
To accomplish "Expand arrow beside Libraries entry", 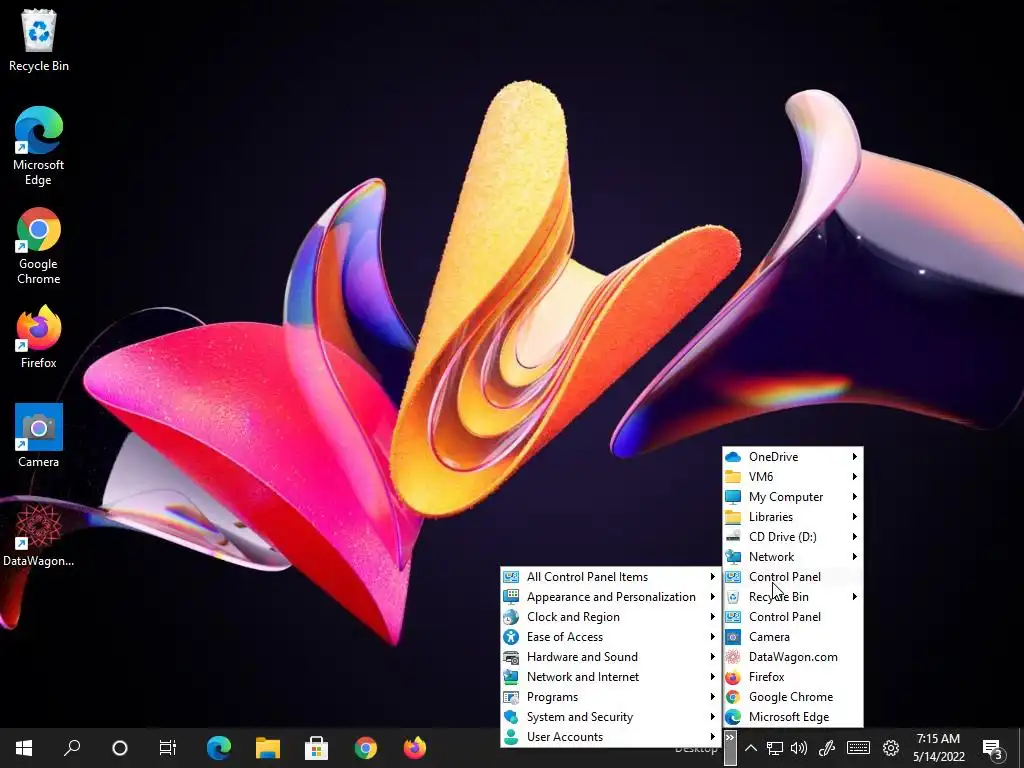I will pos(854,517).
